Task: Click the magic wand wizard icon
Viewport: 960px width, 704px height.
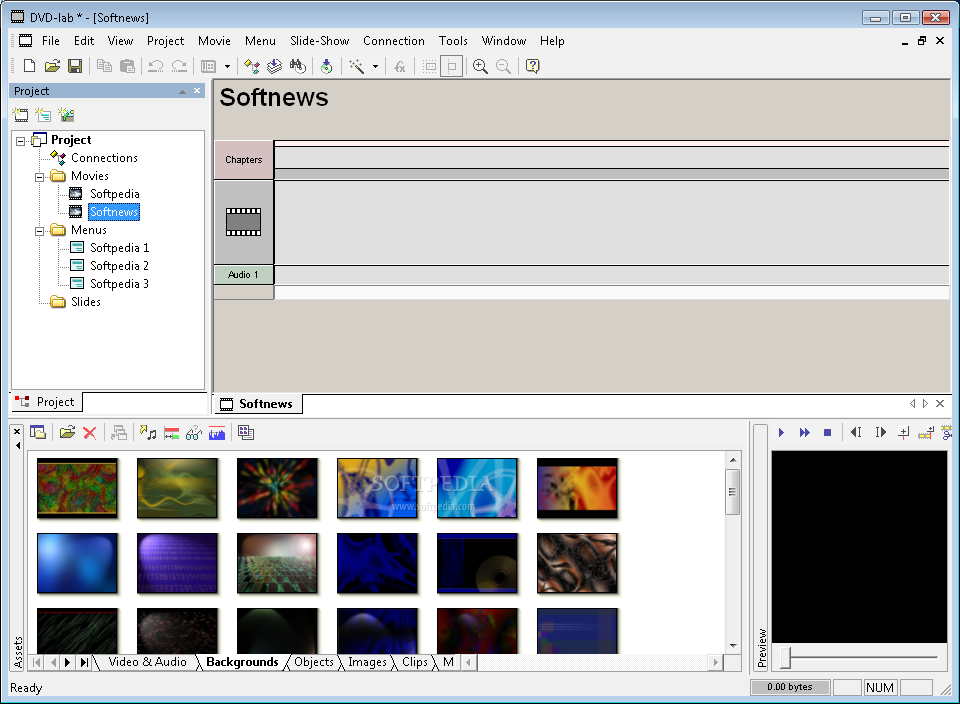Action: pos(356,66)
